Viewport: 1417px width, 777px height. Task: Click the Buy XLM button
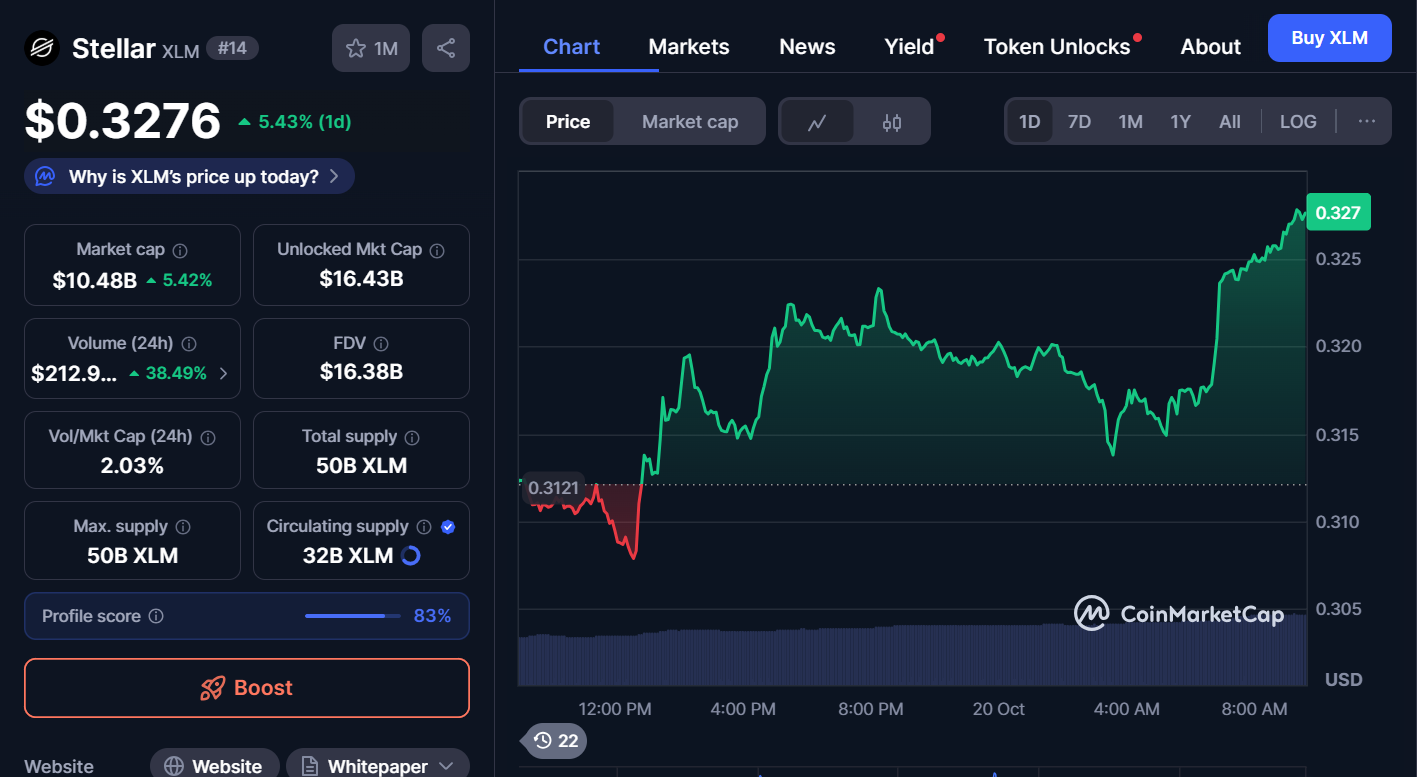[x=1329, y=38]
